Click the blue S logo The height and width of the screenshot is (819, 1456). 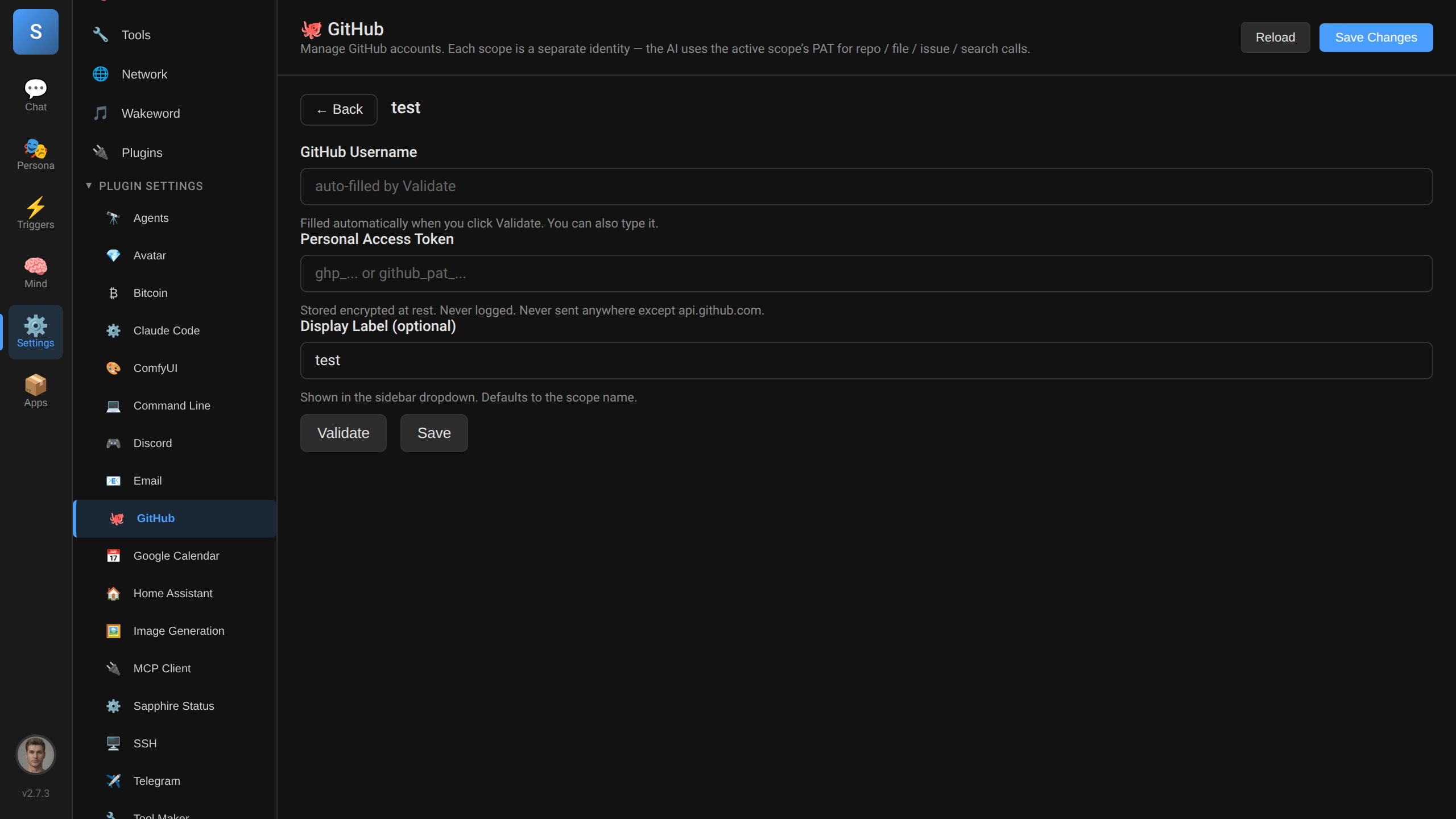pos(36,32)
